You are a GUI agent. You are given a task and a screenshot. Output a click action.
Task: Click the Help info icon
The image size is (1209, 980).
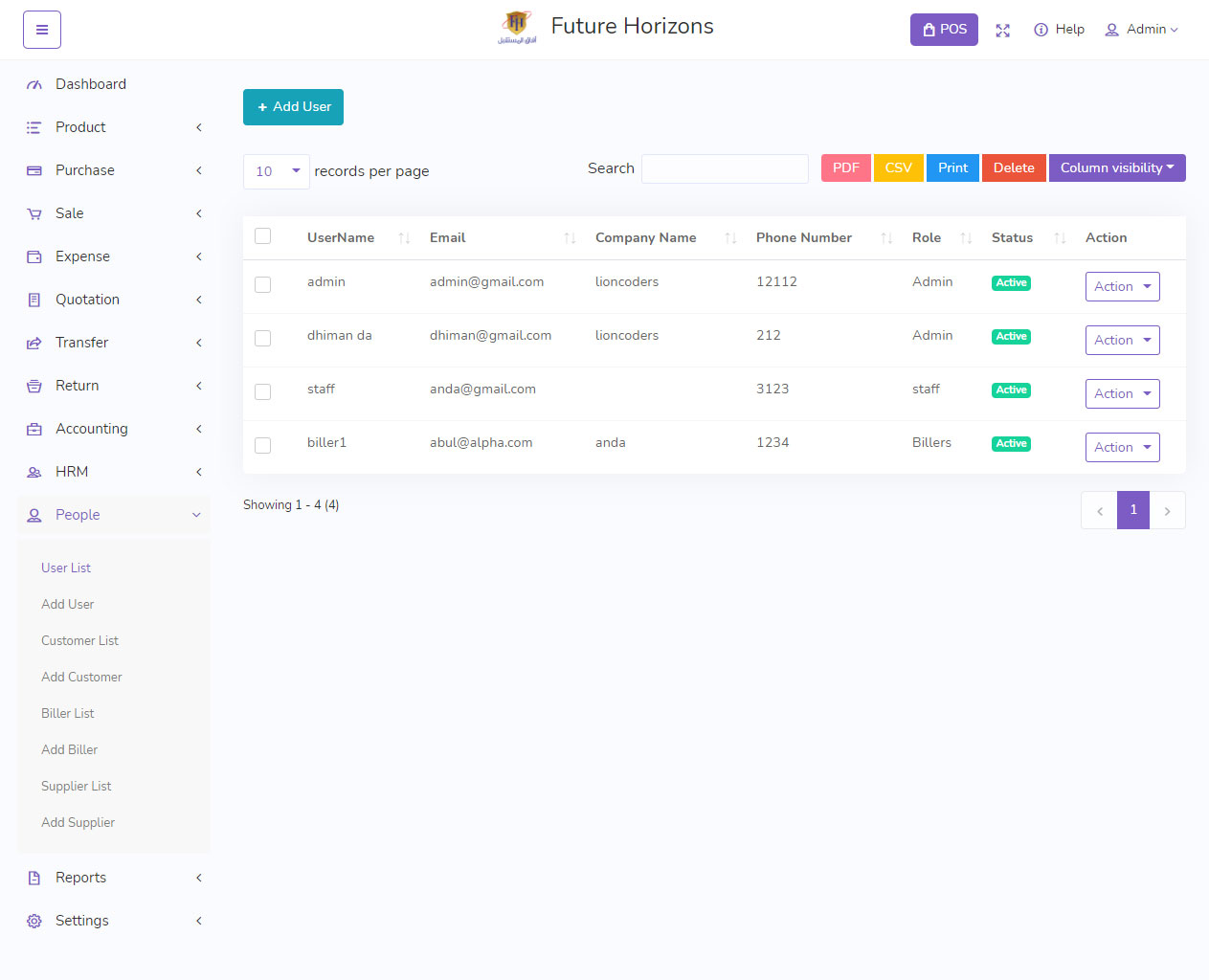[1041, 30]
